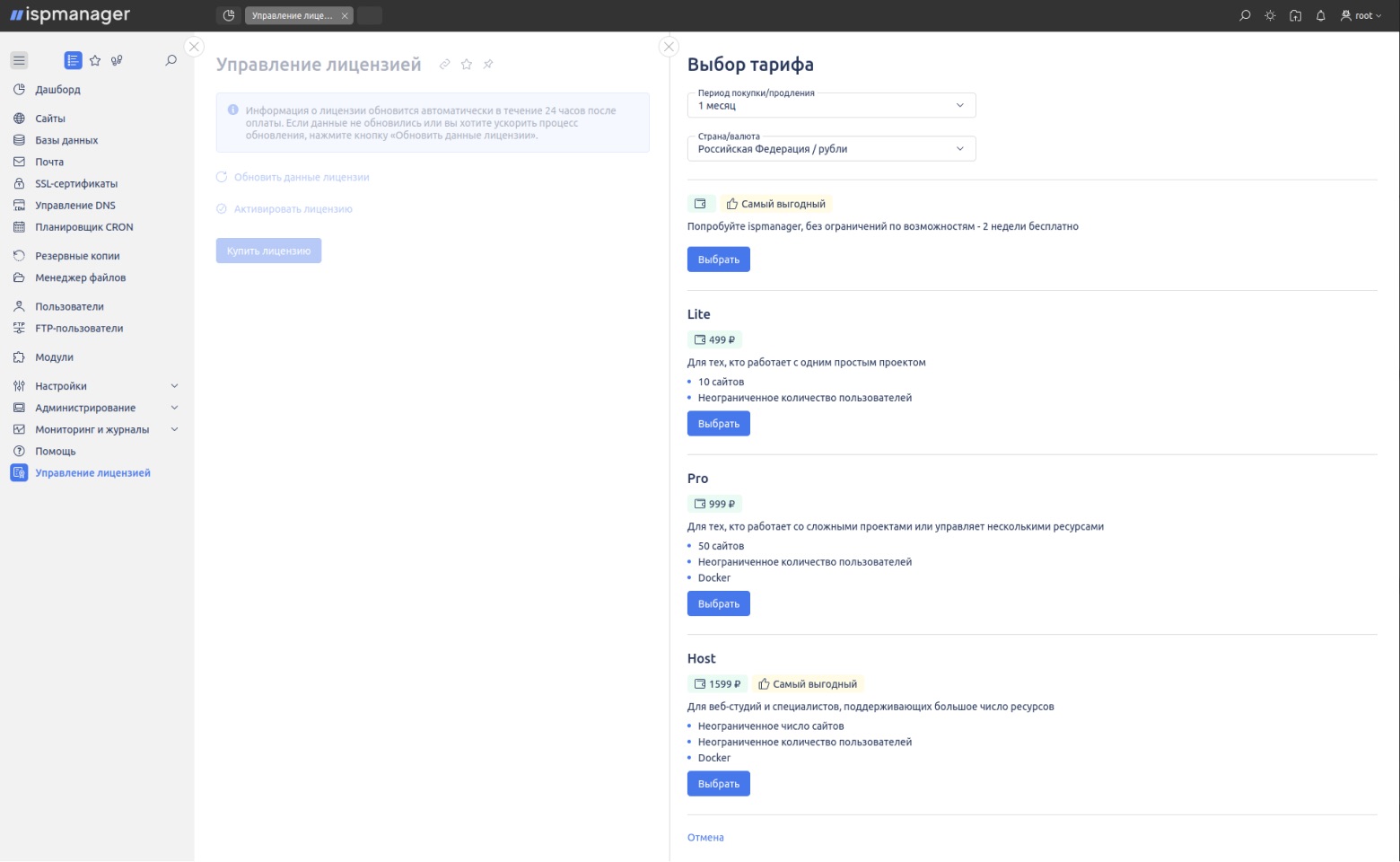Open the search magnifier in the top bar
This screenshot has width=1400, height=862.
point(1244,15)
